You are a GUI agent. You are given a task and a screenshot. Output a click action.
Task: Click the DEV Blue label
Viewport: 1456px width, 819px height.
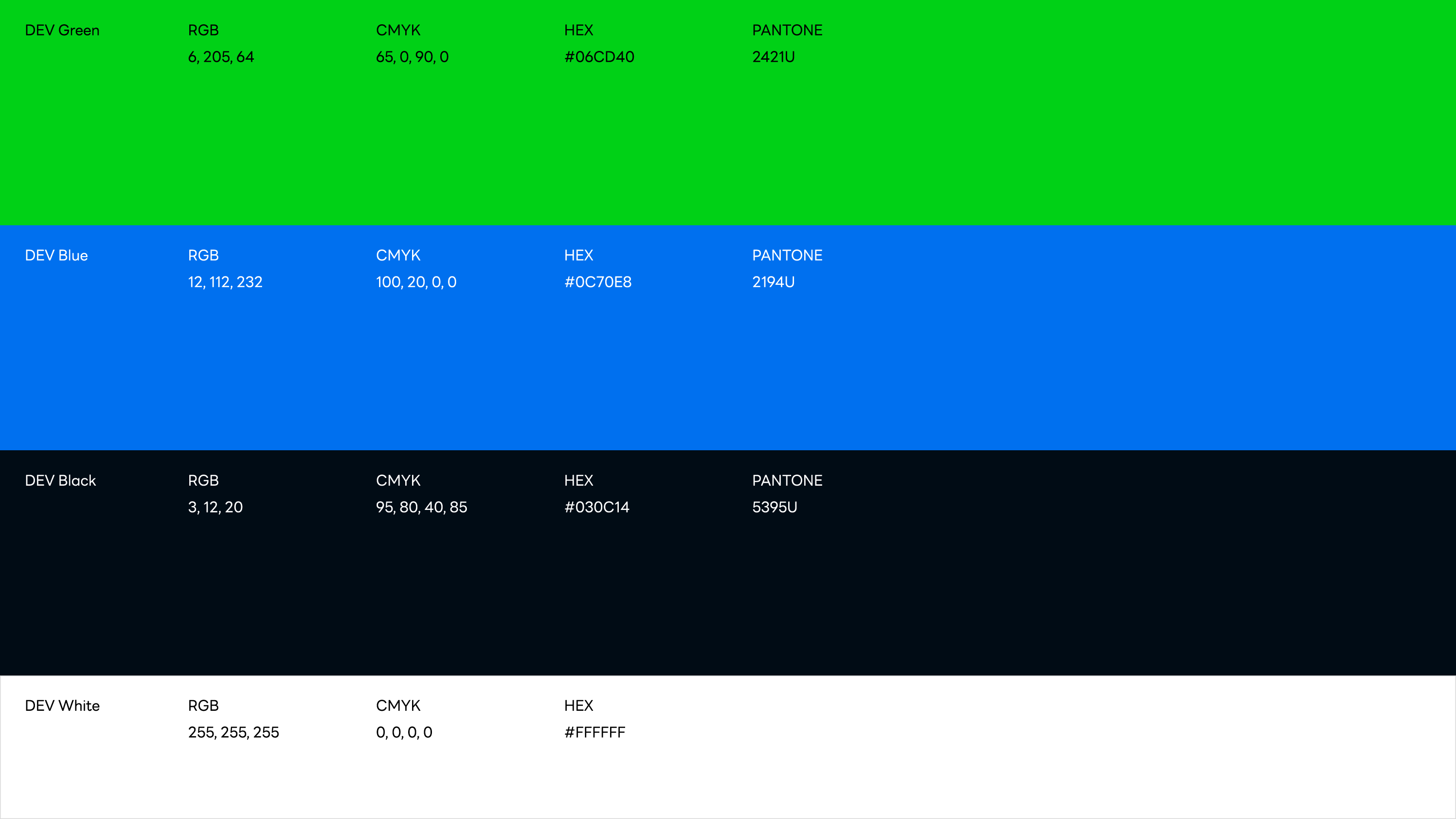pos(56,256)
